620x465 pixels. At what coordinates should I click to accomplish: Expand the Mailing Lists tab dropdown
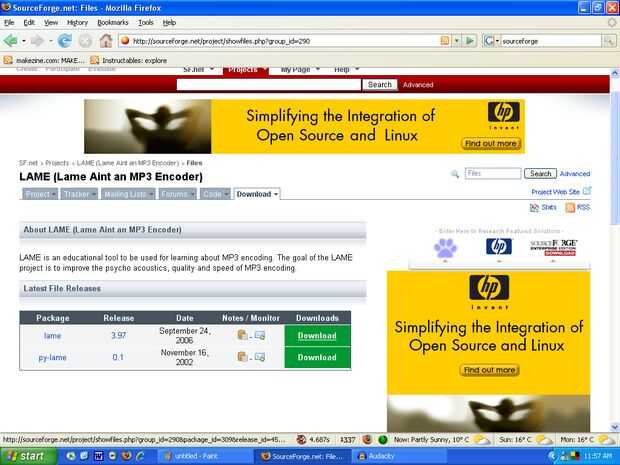[128, 194]
